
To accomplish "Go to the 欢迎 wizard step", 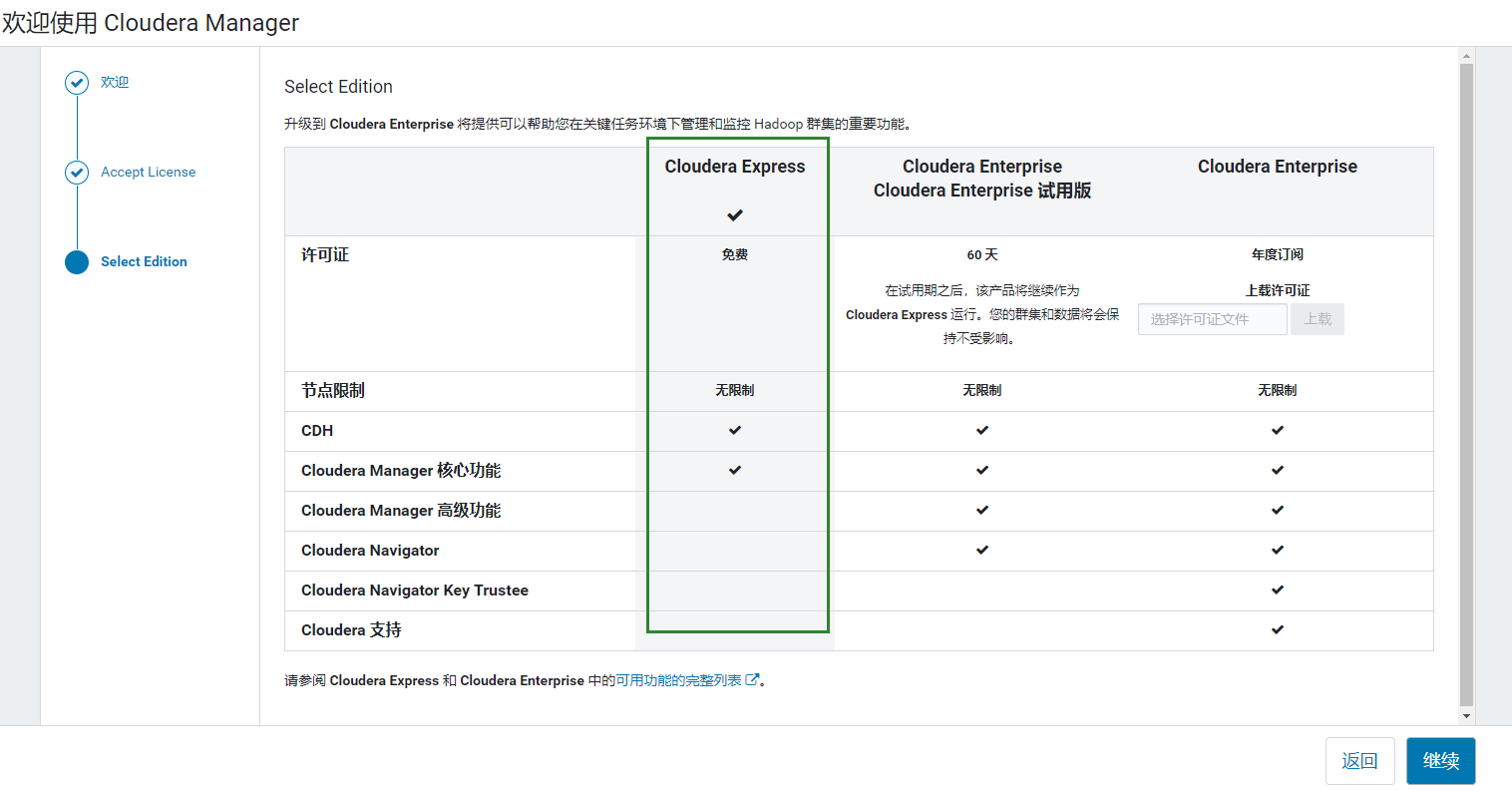I will pos(115,82).
